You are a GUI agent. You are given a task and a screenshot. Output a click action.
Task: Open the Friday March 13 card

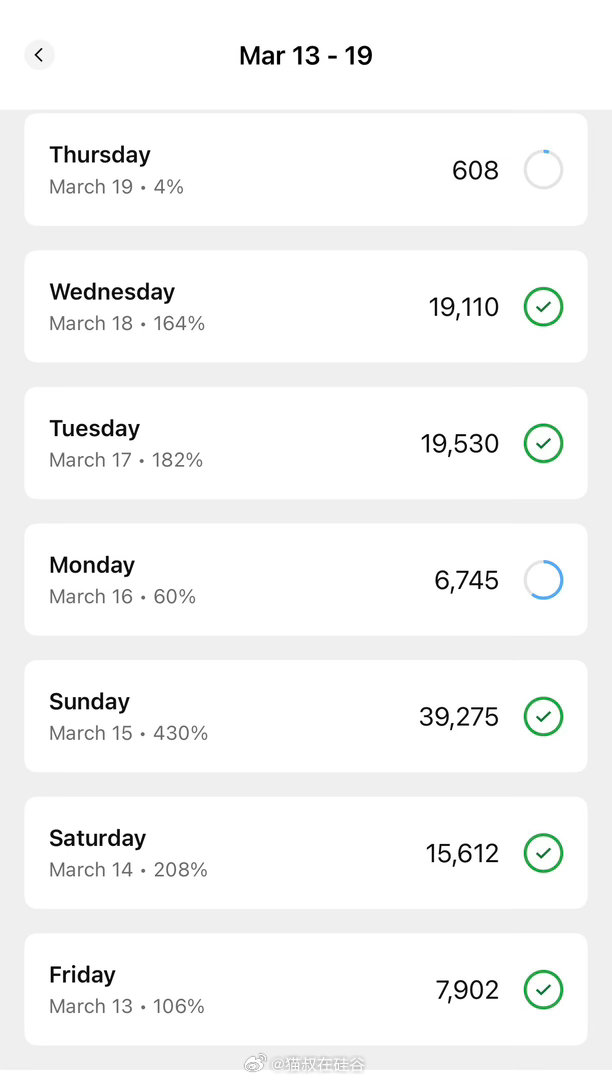(250, 990)
